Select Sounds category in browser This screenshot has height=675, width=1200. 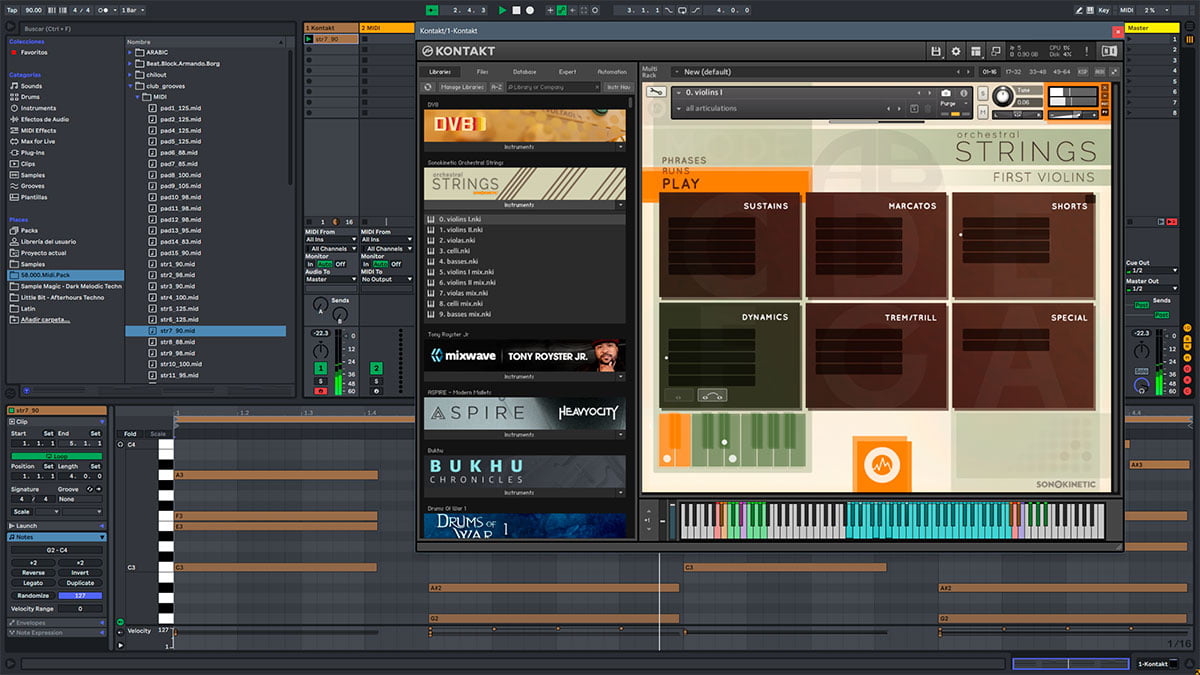pos(32,86)
